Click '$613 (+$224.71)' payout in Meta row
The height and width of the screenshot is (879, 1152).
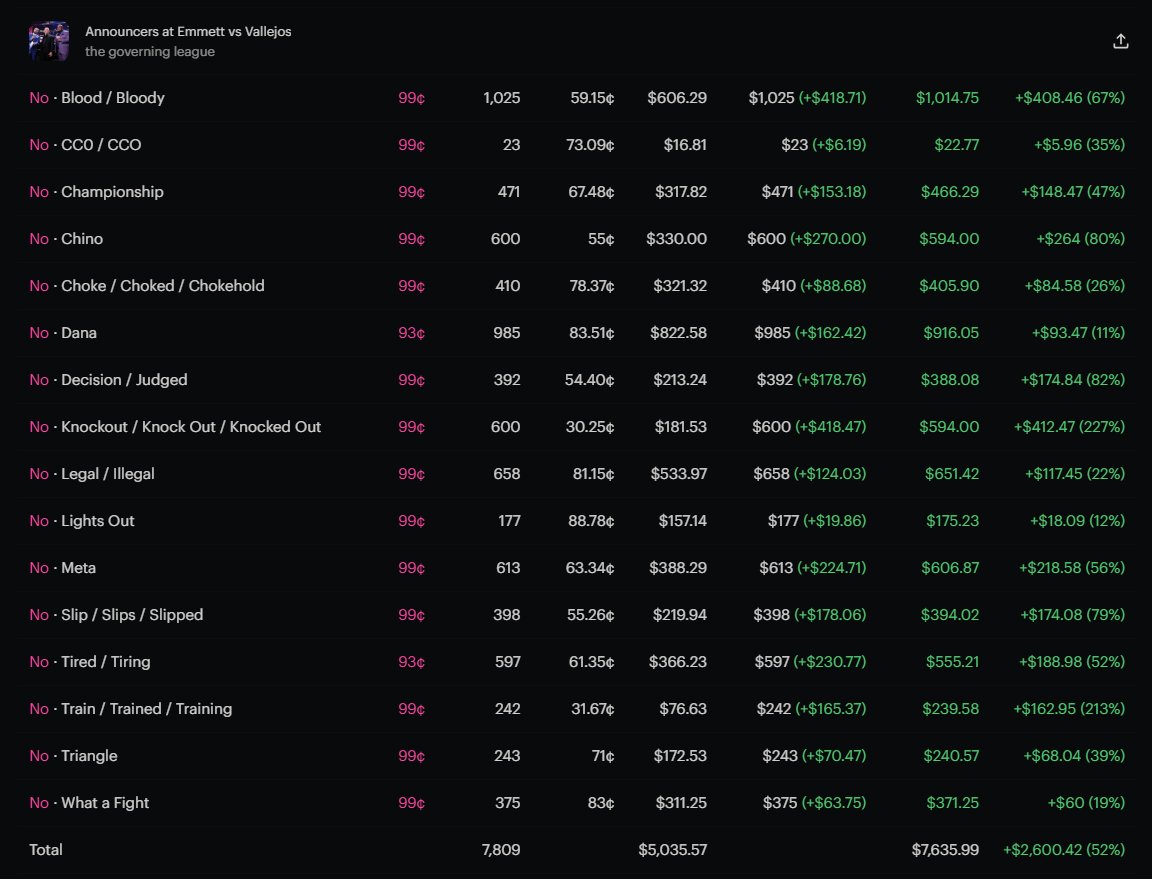pyautogui.click(x=813, y=568)
